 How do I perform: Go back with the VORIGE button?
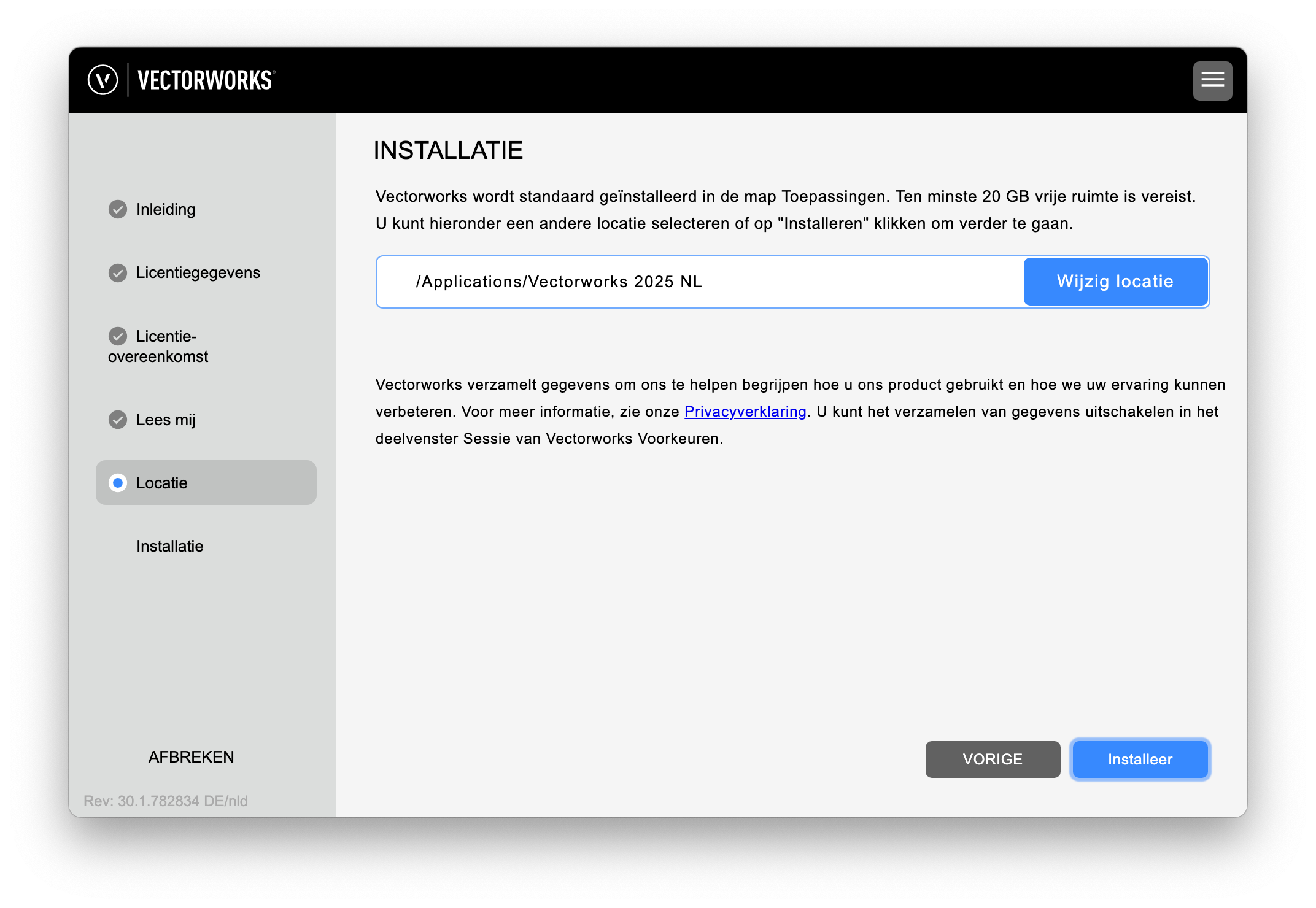pyautogui.click(x=993, y=760)
